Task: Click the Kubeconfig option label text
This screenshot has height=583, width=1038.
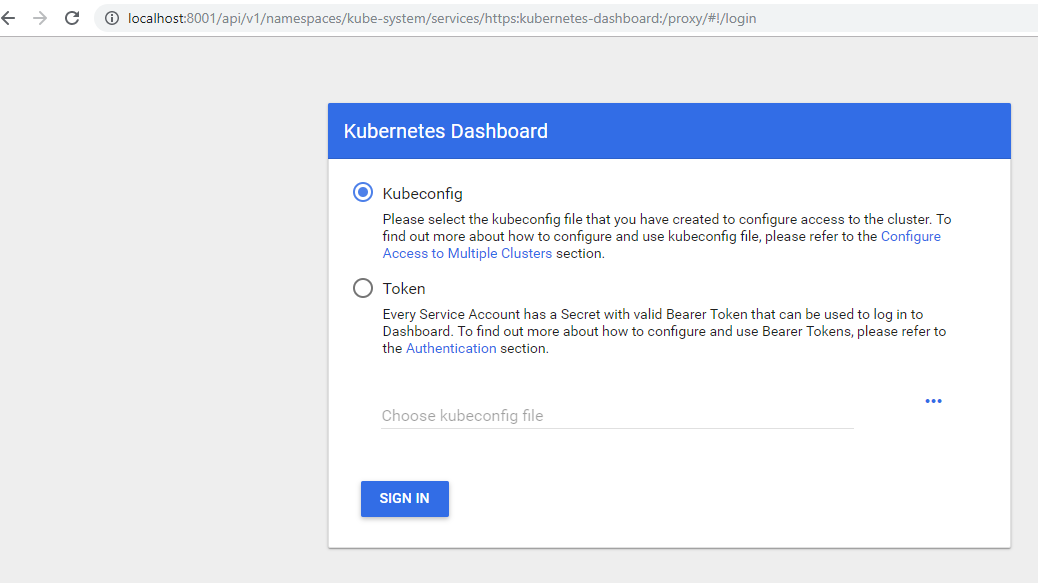Action: [x=422, y=194]
